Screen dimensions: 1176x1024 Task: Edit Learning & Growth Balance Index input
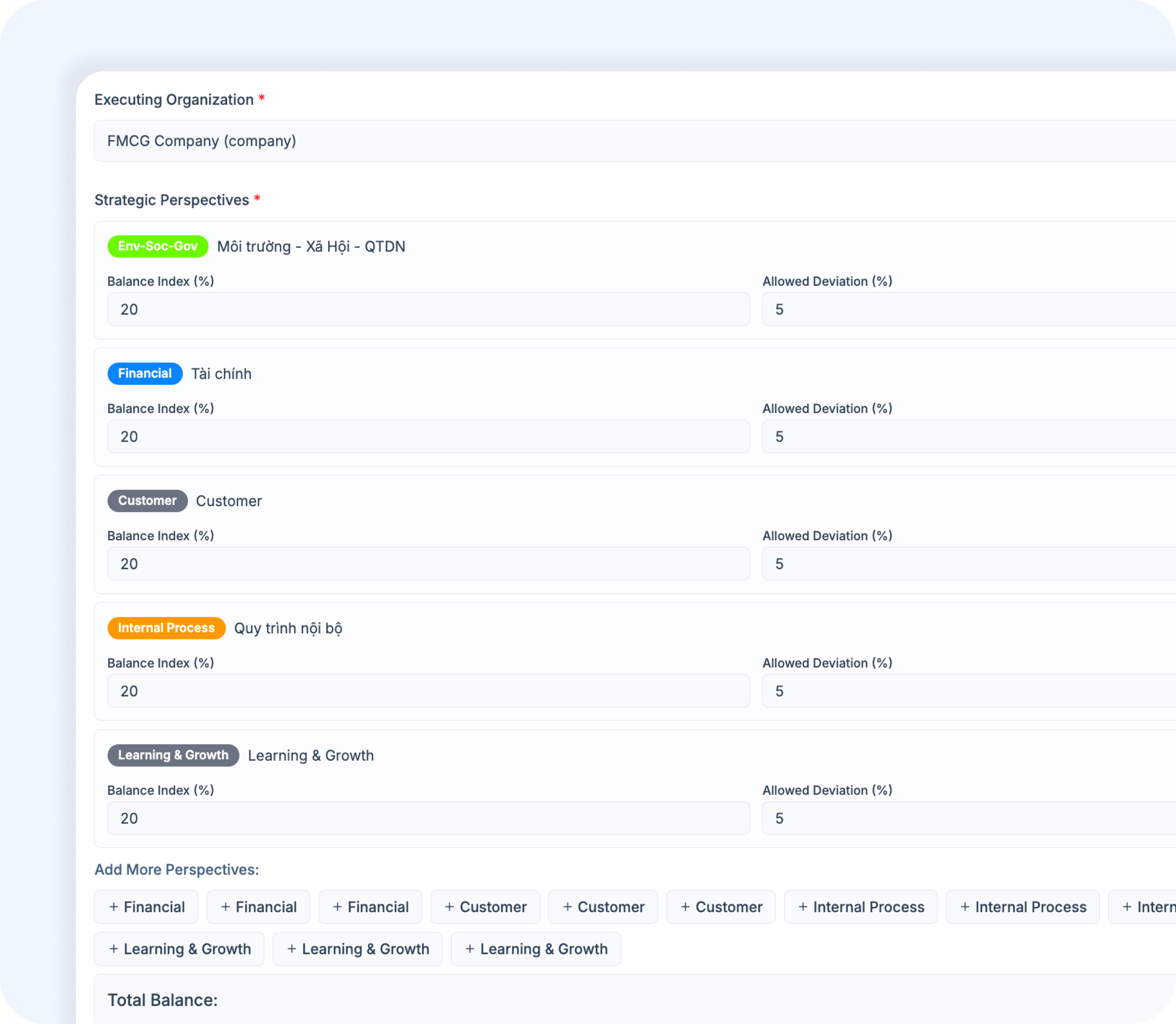428,818
